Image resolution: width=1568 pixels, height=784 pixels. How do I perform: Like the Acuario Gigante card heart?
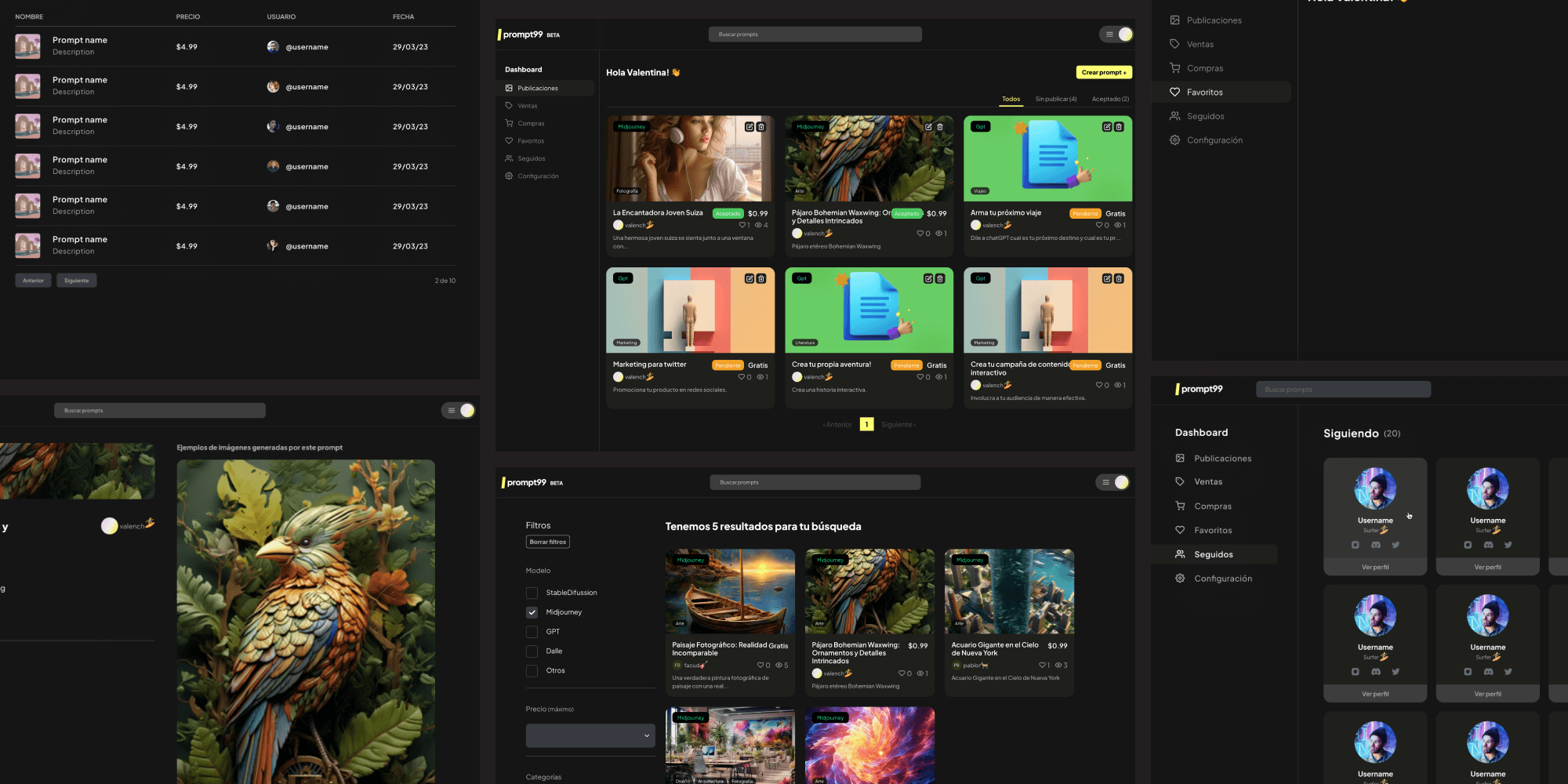(x=1042, y=665)
